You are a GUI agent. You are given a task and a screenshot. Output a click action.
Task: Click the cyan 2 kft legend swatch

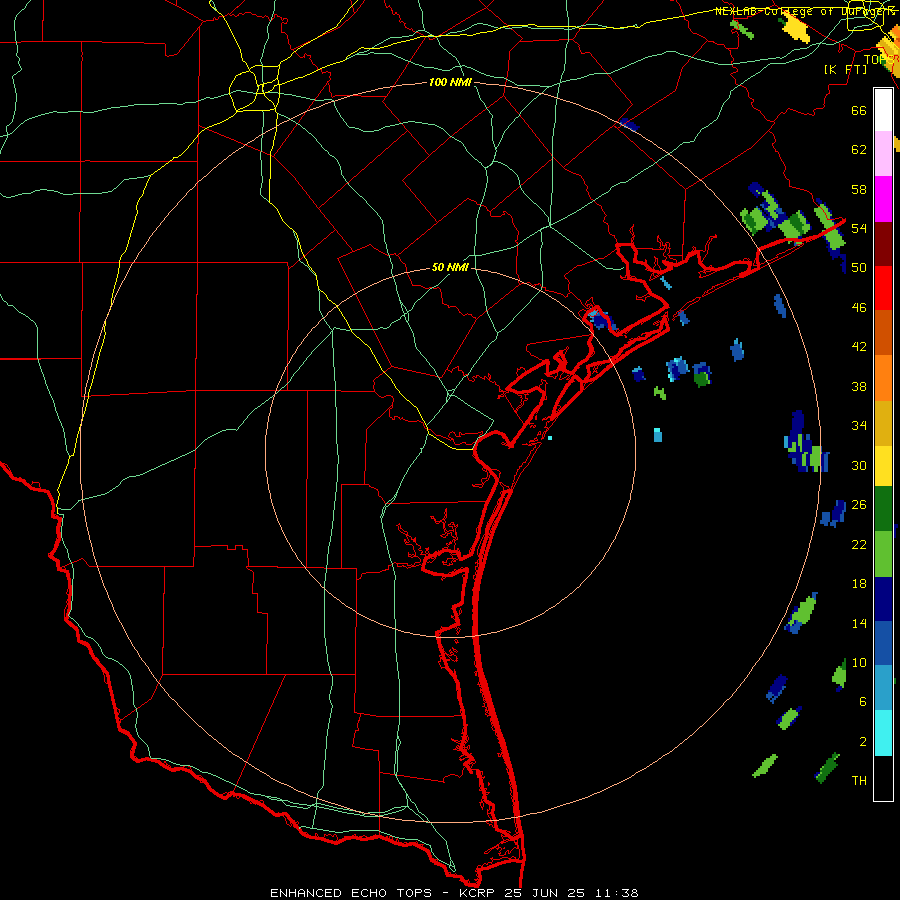[883, 733]
